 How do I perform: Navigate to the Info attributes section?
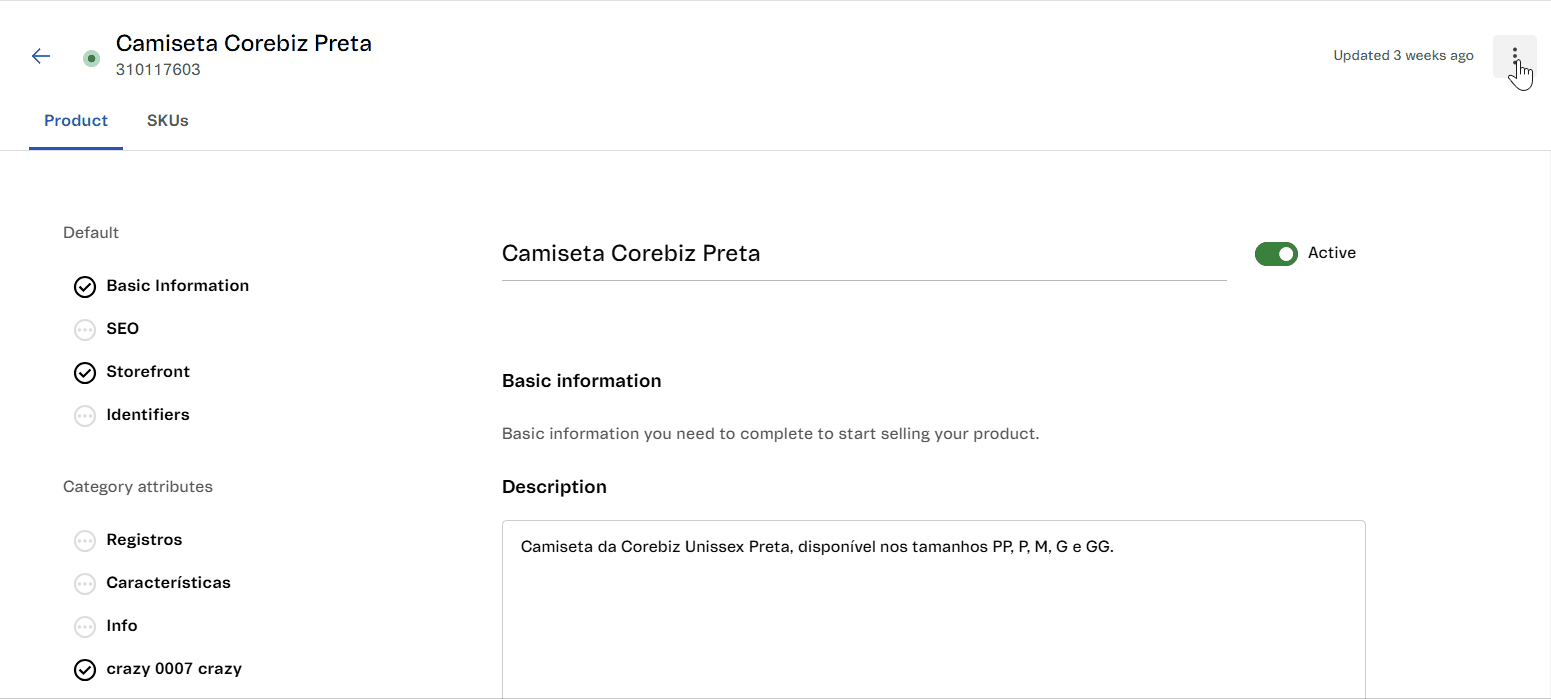pyautogui.click(x=122, y=626)
